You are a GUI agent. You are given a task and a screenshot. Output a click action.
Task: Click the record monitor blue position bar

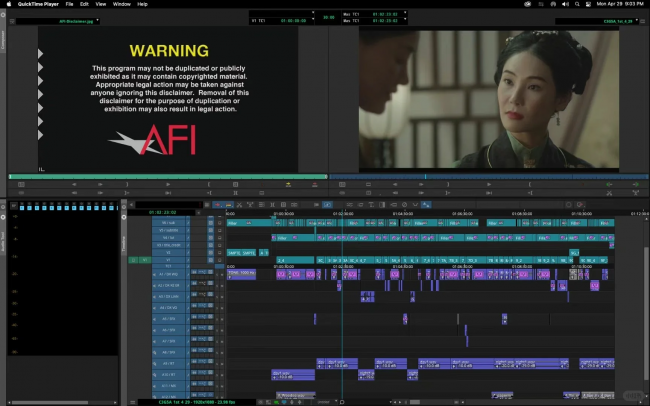click(x=488, y=177)
